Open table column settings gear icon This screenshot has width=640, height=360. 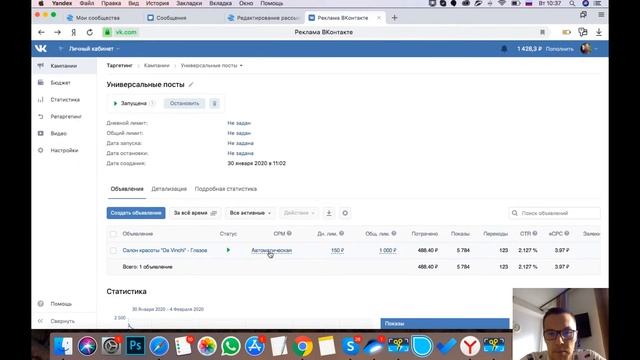tap(345, 213)
